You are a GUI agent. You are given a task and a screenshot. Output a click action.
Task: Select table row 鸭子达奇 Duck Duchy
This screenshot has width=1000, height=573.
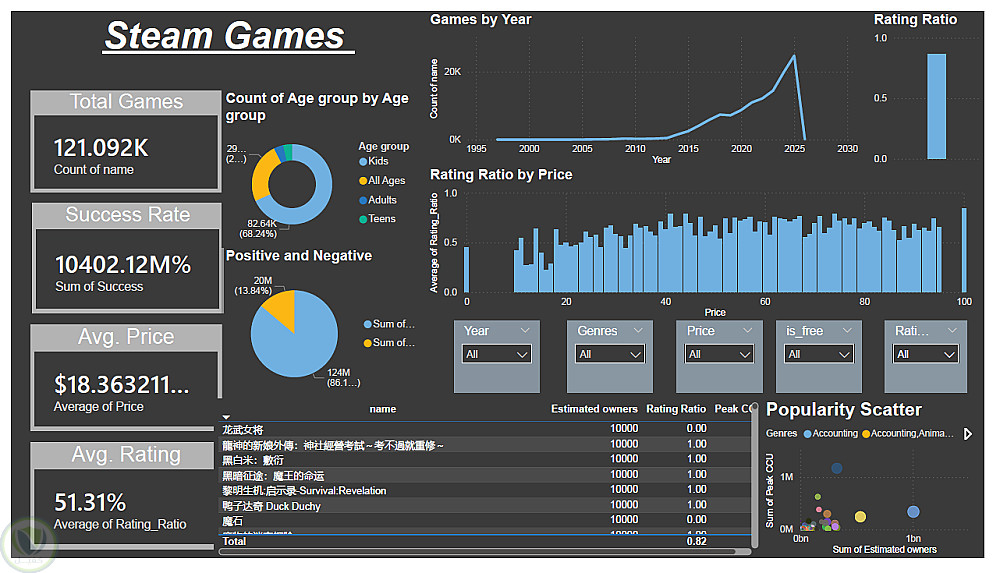485,505
